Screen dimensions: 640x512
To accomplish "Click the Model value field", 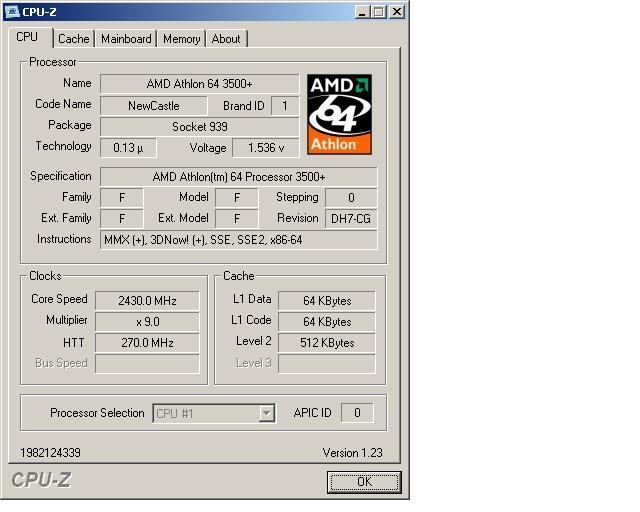I will click(237, 198).
